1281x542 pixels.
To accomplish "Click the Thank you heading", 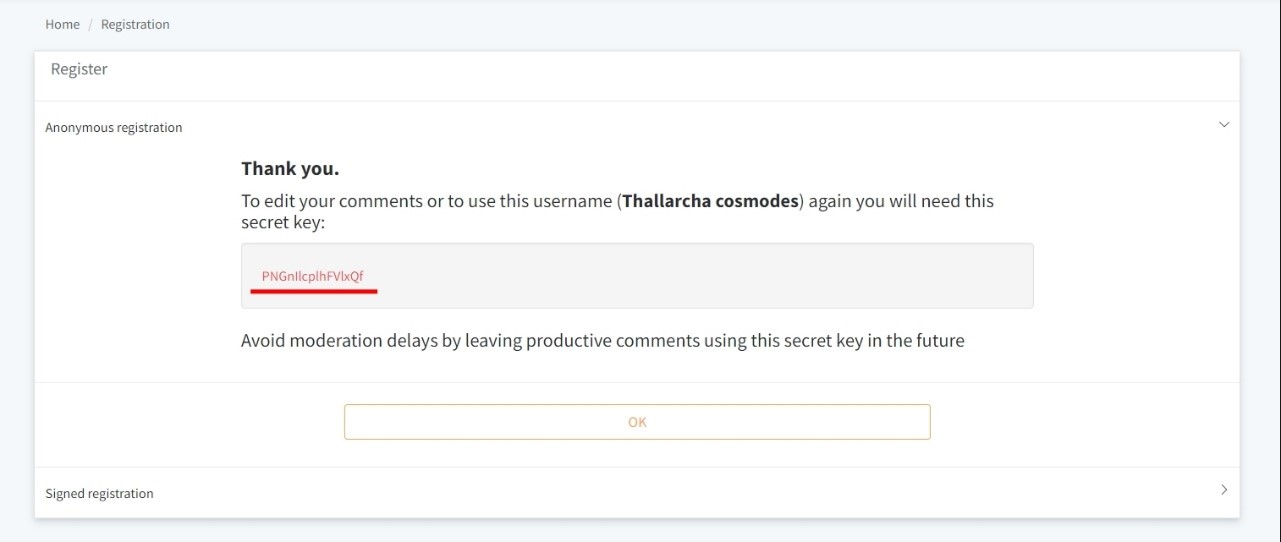I will [290, 169].
